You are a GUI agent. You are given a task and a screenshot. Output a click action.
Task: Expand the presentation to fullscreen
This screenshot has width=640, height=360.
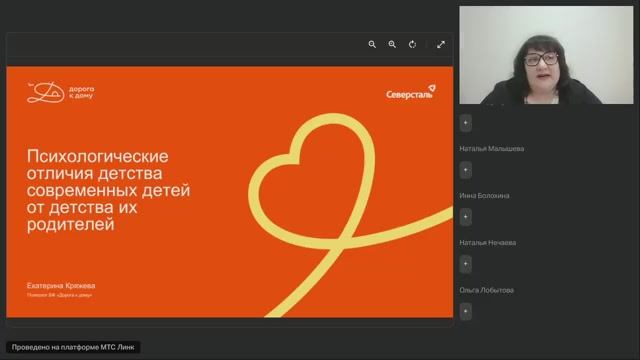(x=441, y=44)
